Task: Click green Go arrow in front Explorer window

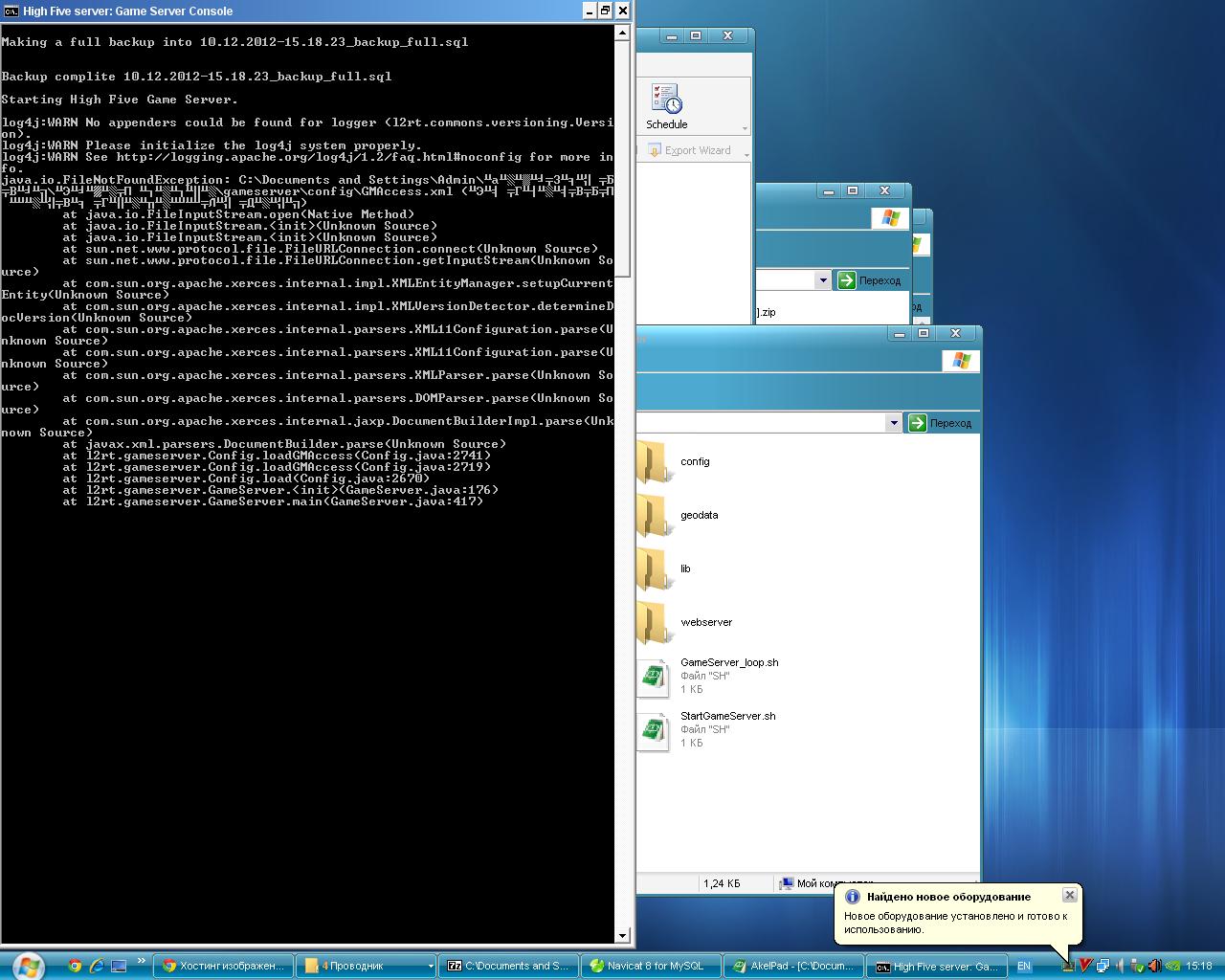Action: click(918, 423)
